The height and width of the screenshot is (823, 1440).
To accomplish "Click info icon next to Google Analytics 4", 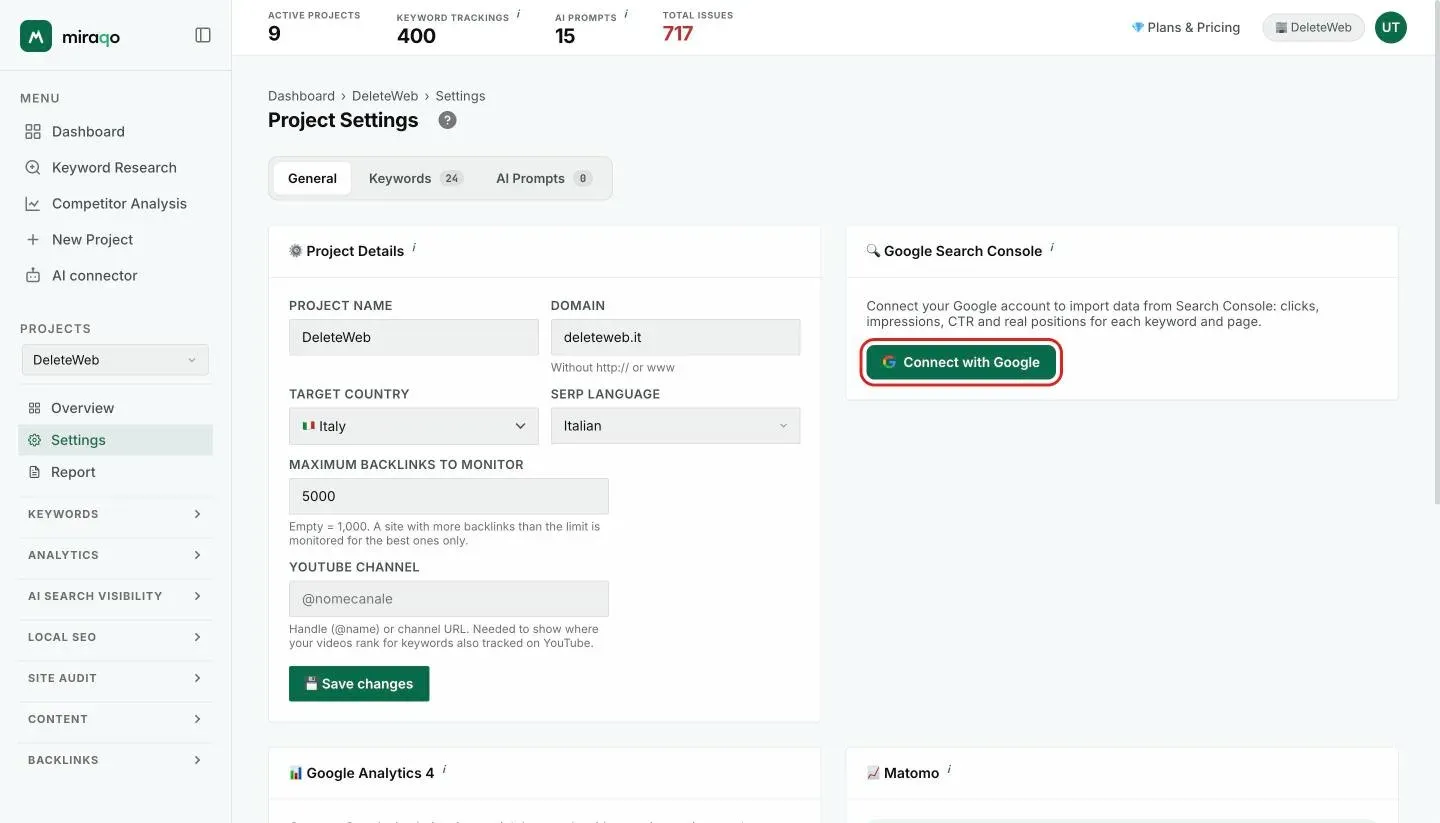I will (444, 769).
